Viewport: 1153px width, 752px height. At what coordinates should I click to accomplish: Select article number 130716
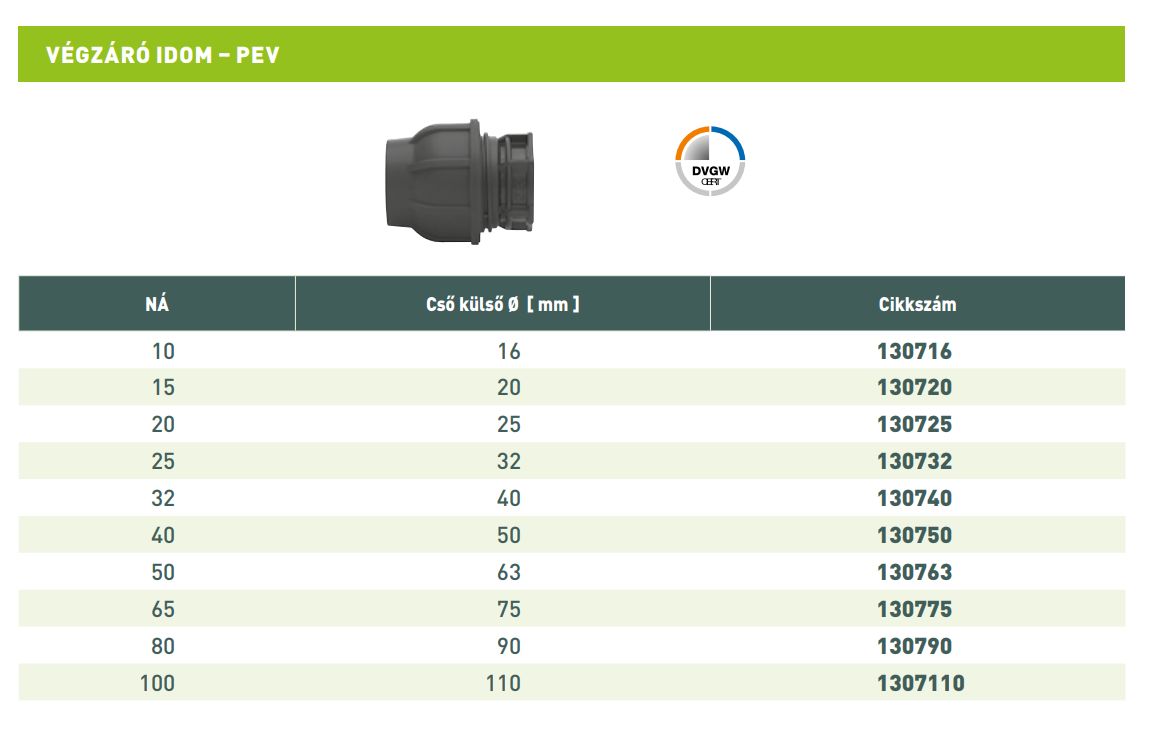(914, 351)
